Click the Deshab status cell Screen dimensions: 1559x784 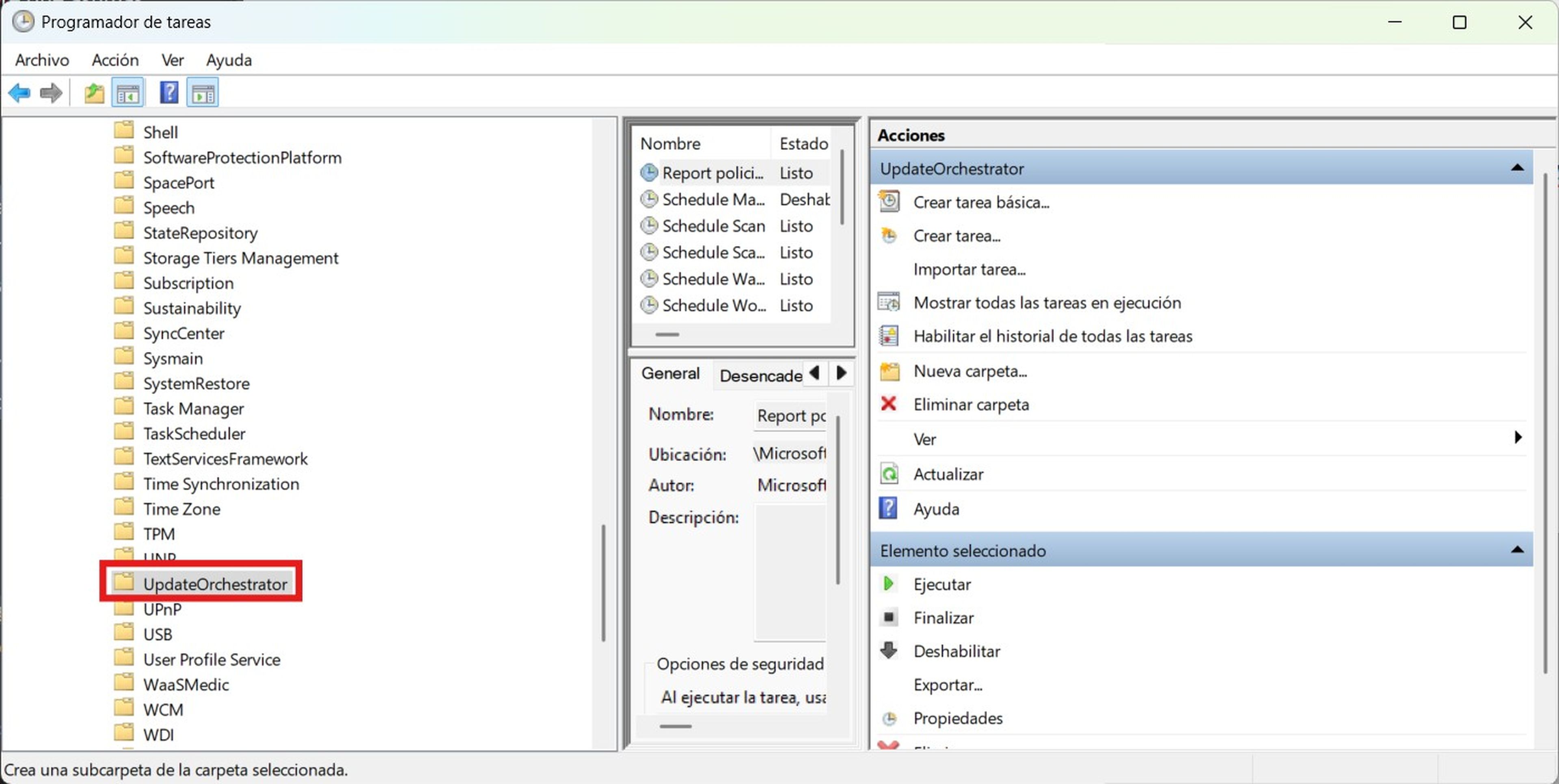tap(804, 199)
